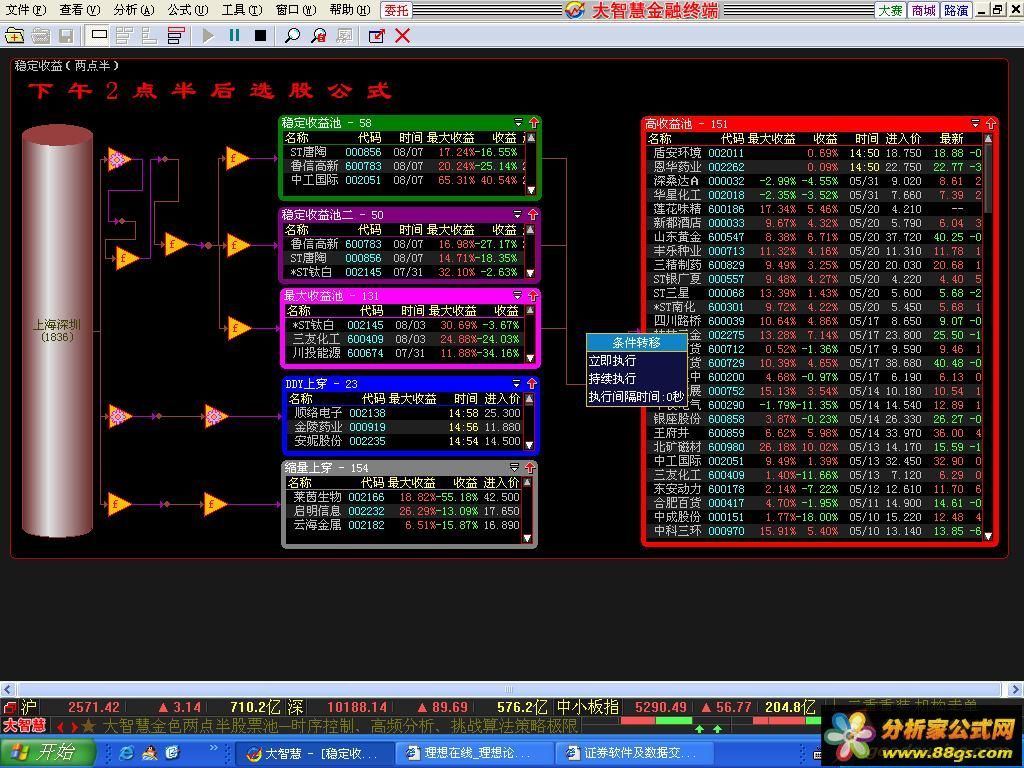The height and width of the screenshot is (768, 1024).
Task: Click the new folder toolbar icon
Action: click(x=14, y=35)
